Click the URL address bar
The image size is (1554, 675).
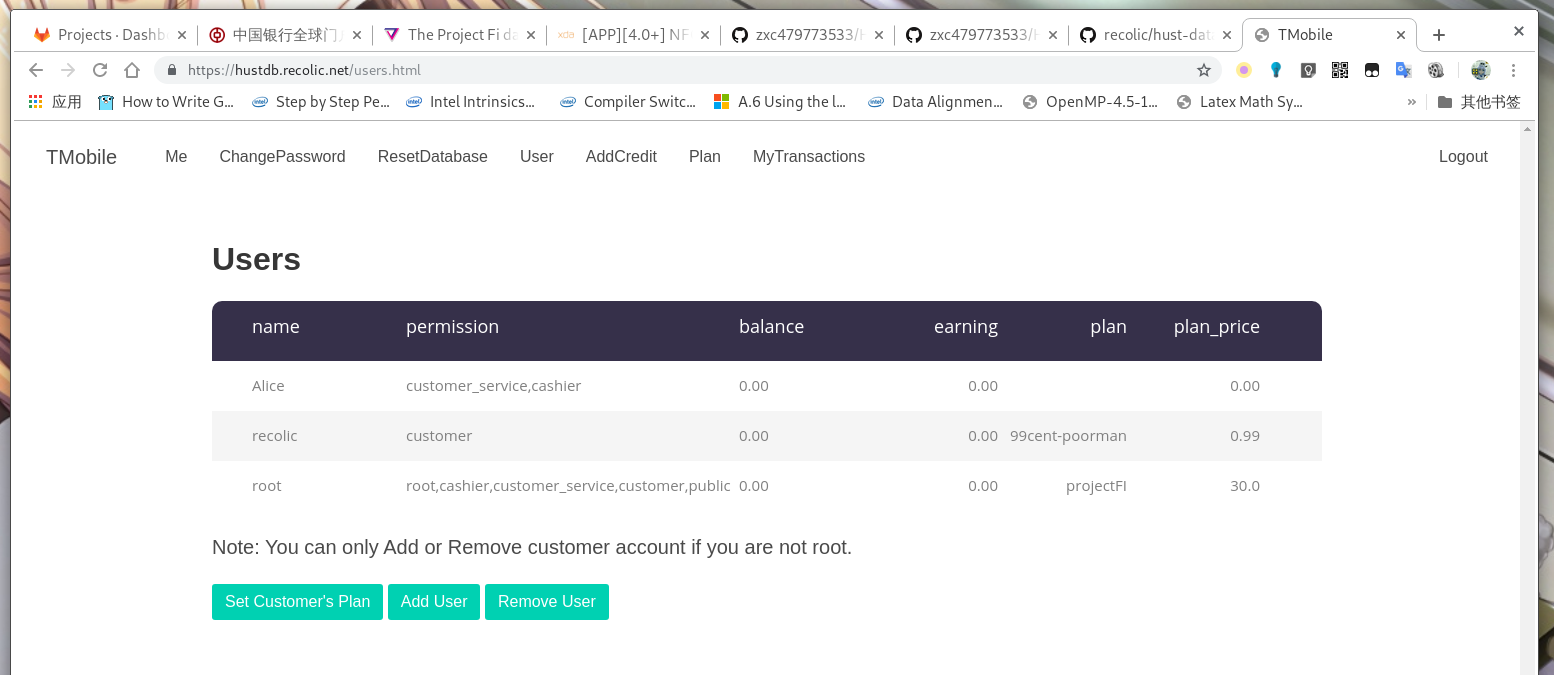click(680, 70)
